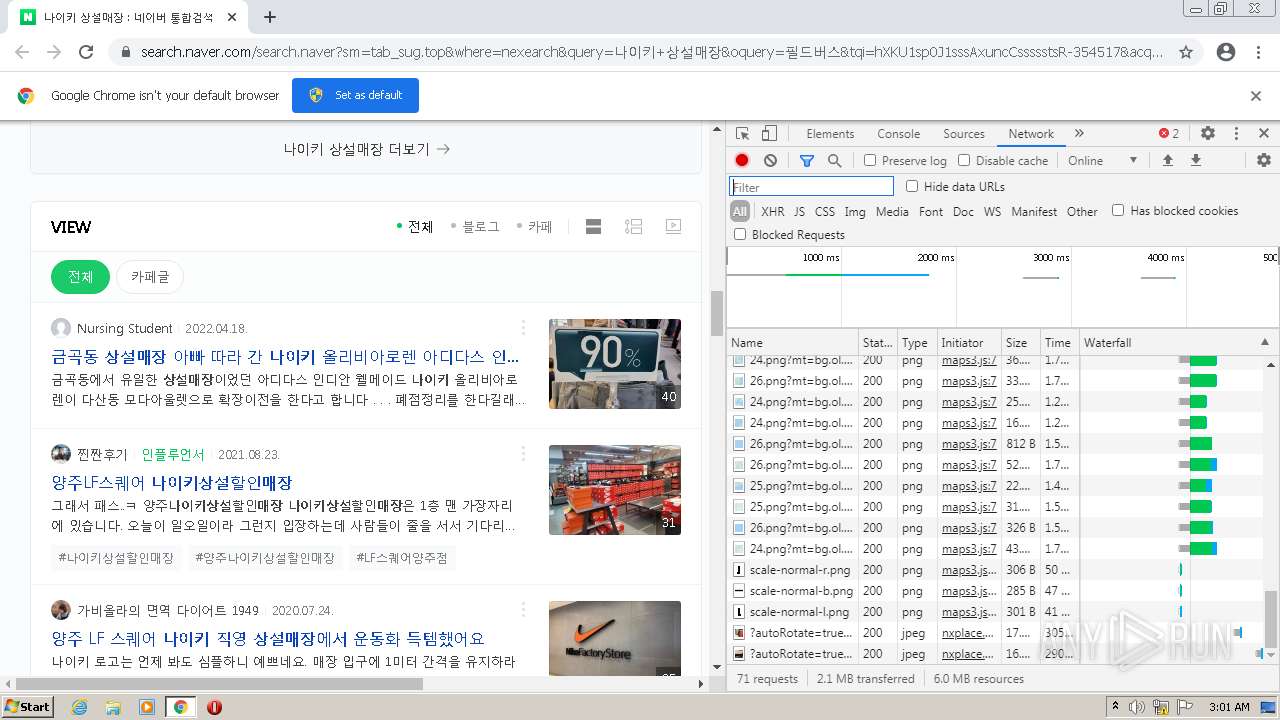Tick the Hide data URLs checkbox
Viewport: 1280px width, 720px height.
(912, 186)
